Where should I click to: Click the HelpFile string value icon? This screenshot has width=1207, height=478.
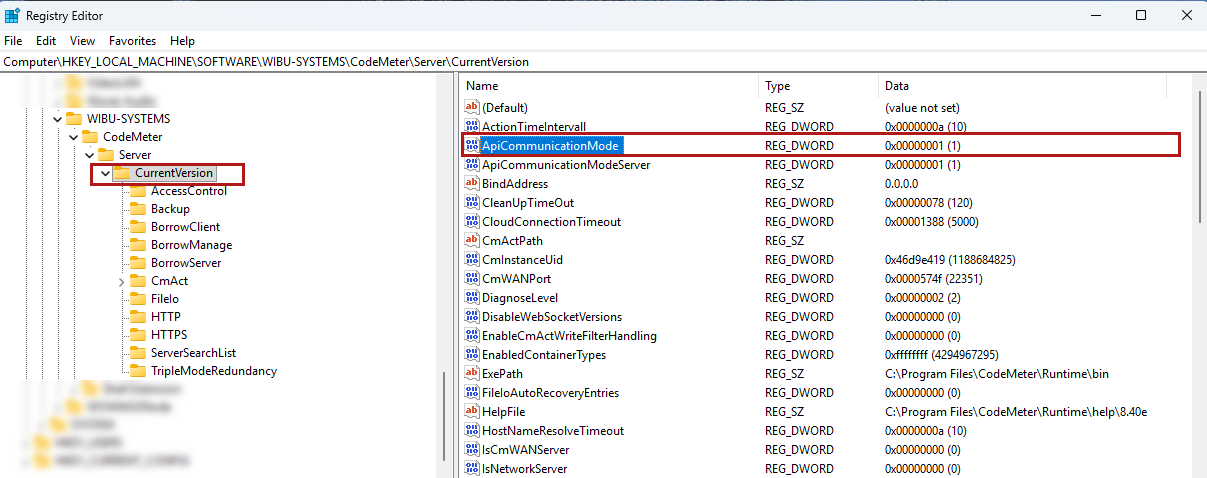(x=472, y=412)
